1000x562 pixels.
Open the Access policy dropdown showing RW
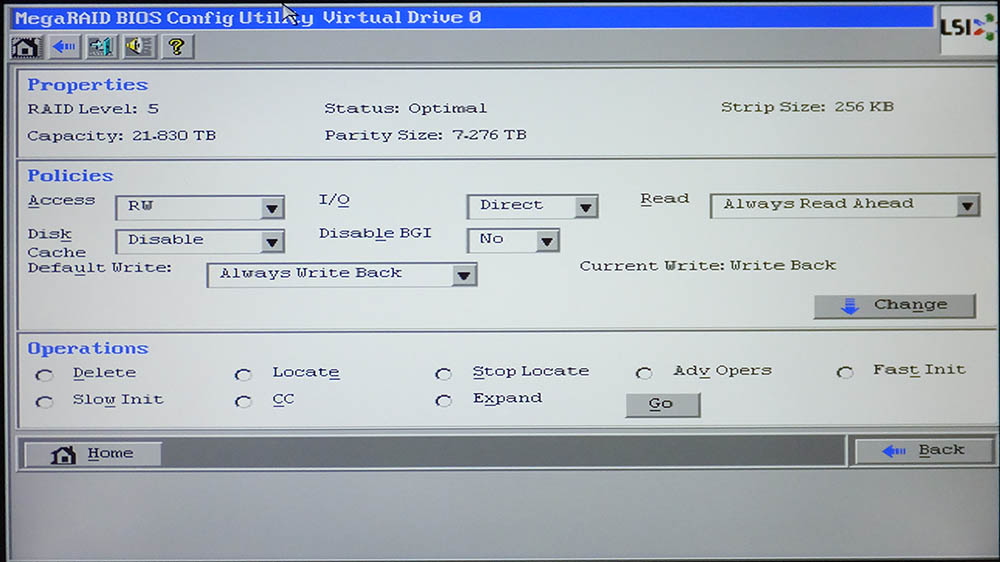pyautogui.click(x=200, y=207)
